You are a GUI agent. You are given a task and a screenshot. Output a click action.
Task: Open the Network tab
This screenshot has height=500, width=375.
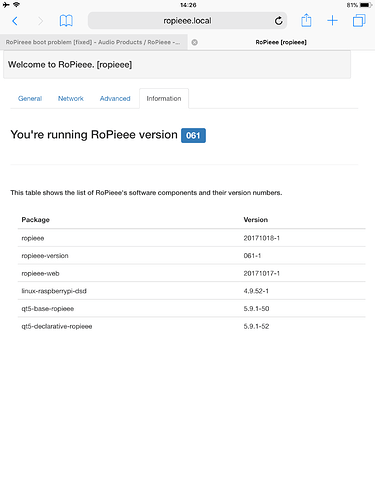pyautogui.click(x=71, y=99)
